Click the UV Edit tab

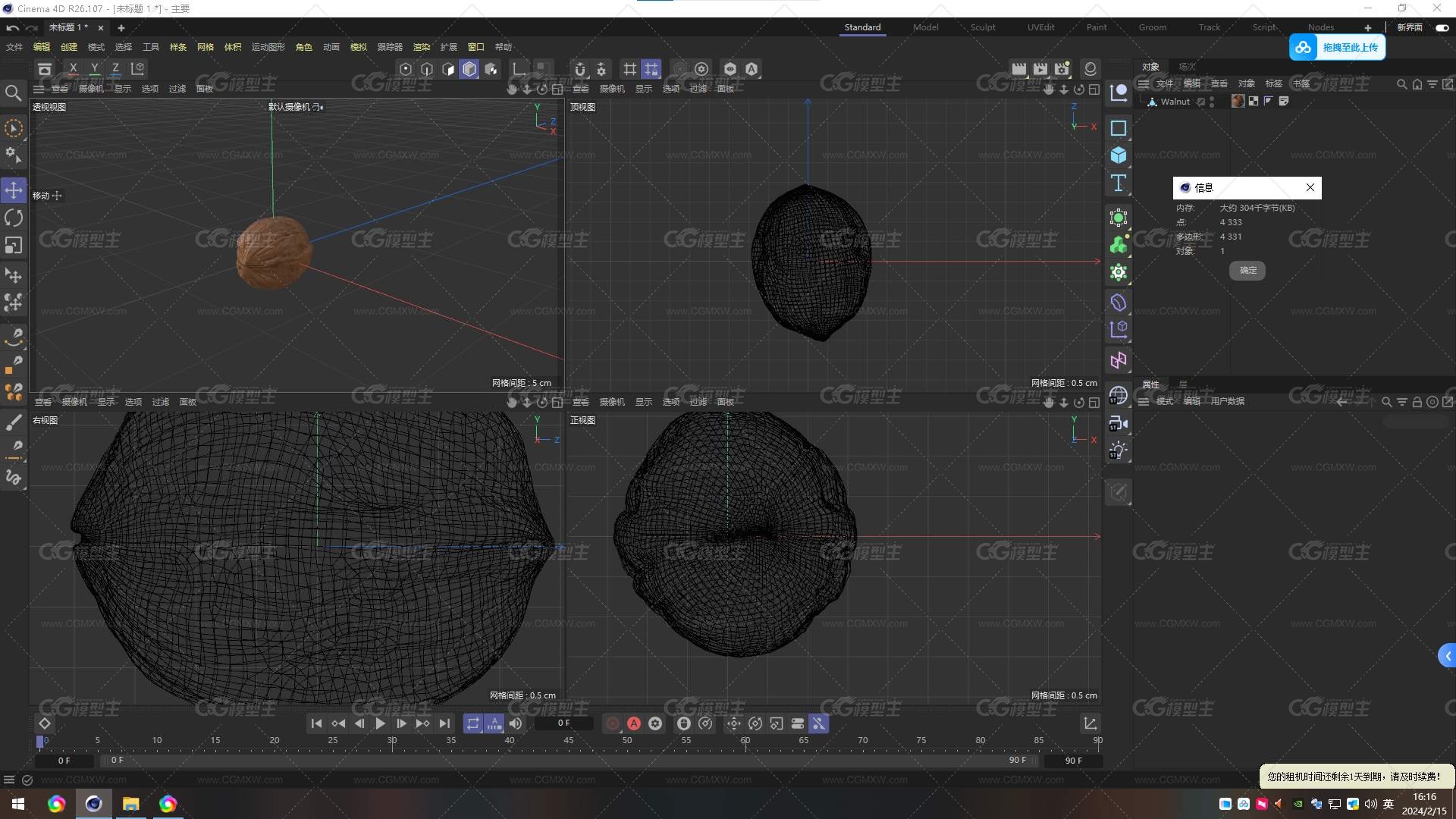pos(1039,27)
